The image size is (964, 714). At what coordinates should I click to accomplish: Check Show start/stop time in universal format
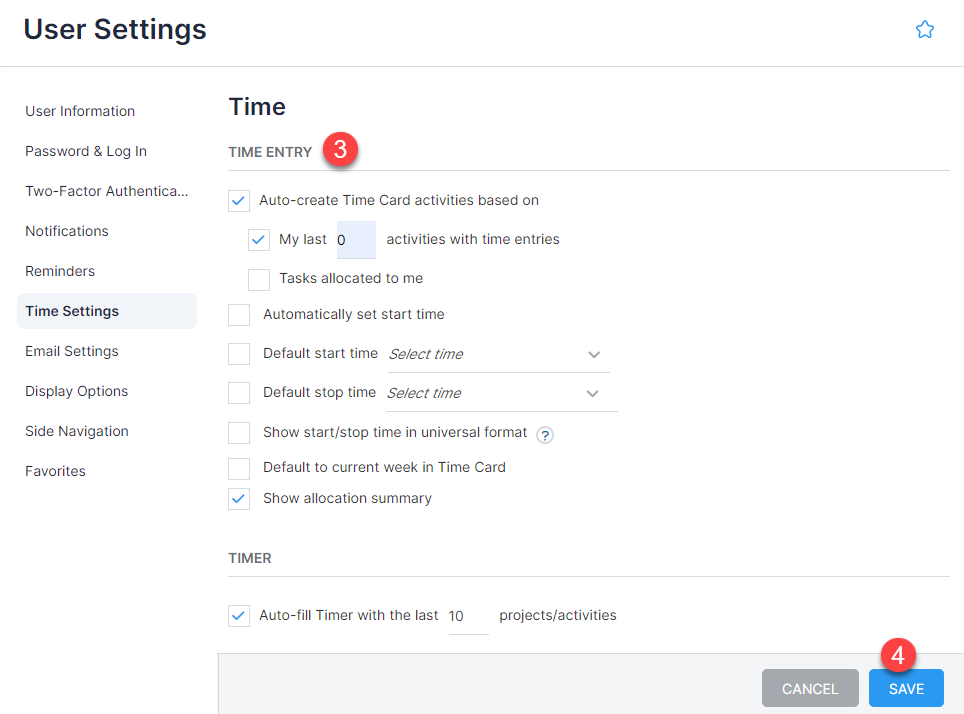(x=238, y=432)
